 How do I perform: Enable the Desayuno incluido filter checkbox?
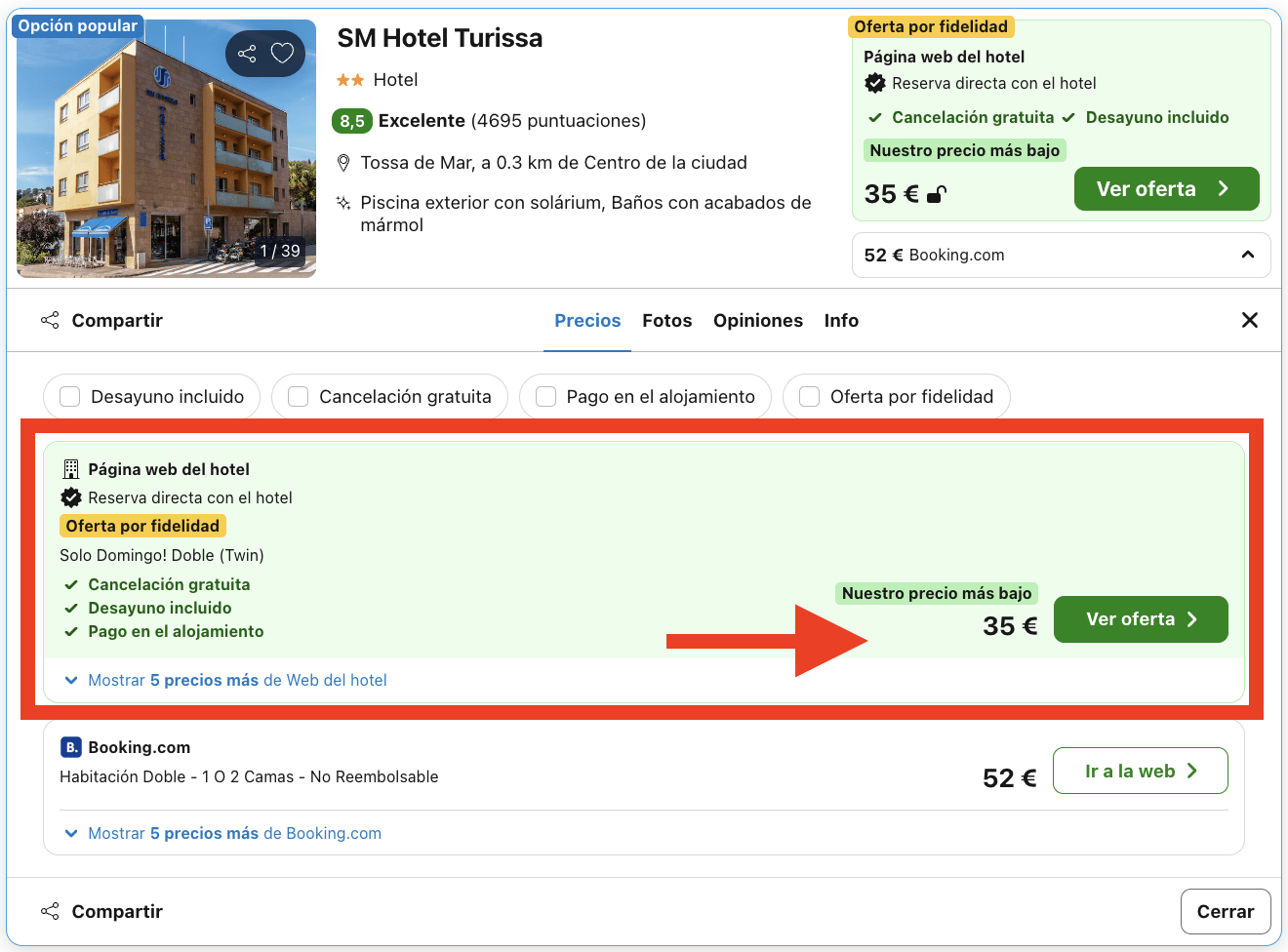point(70,397)
